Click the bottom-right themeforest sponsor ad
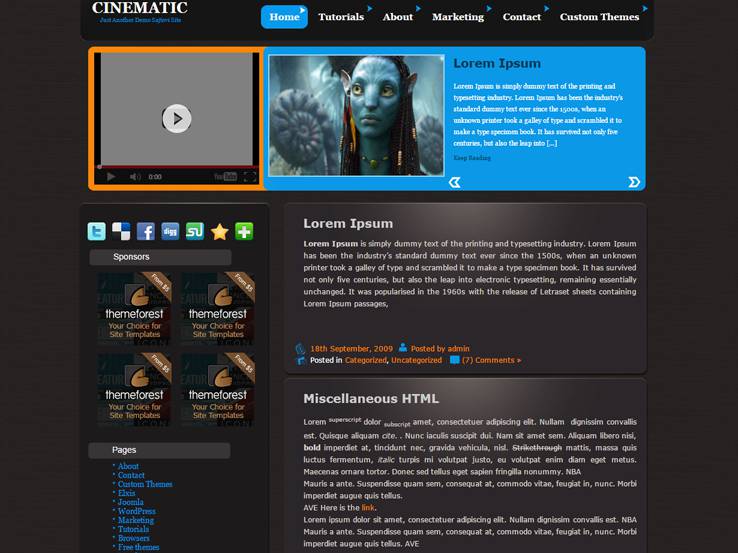This screenshot has height=553, width=738. point(218,390)
